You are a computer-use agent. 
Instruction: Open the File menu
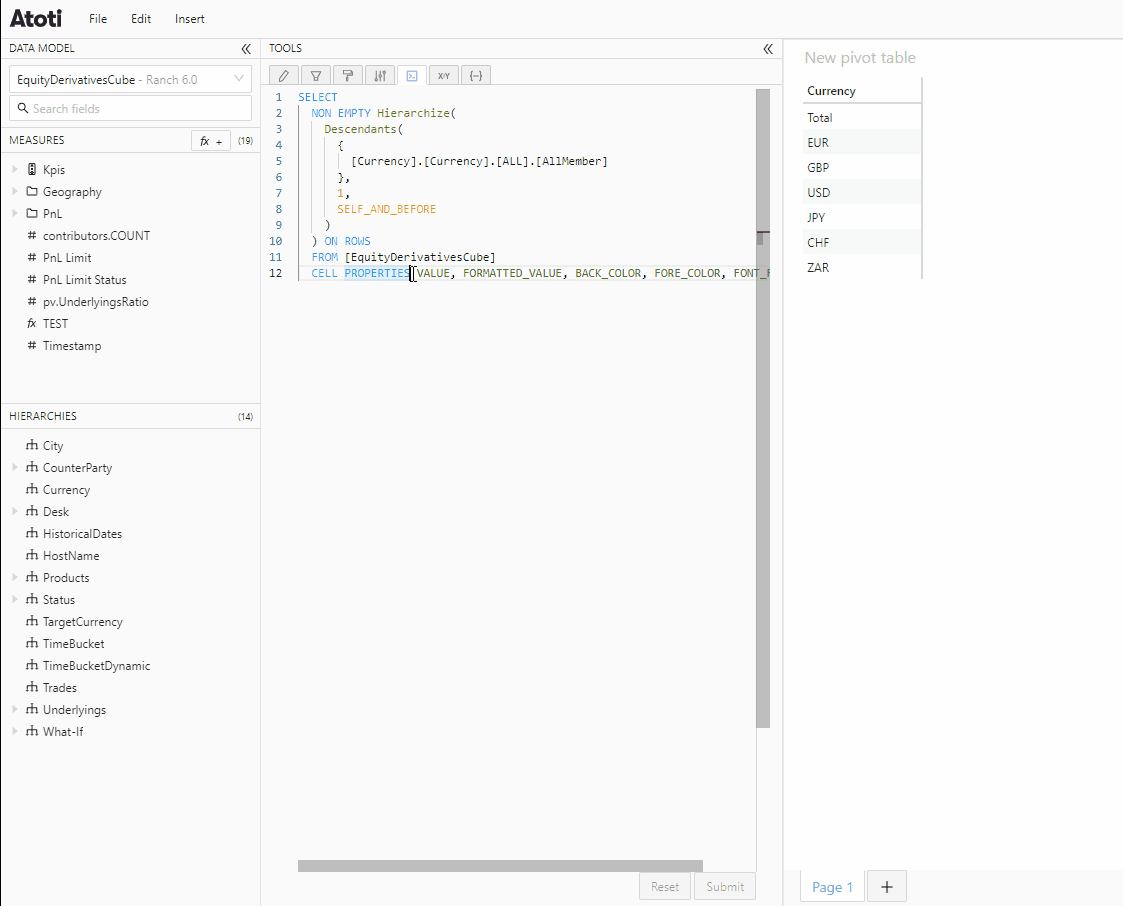pyautogui.click(x=98, y=19)
